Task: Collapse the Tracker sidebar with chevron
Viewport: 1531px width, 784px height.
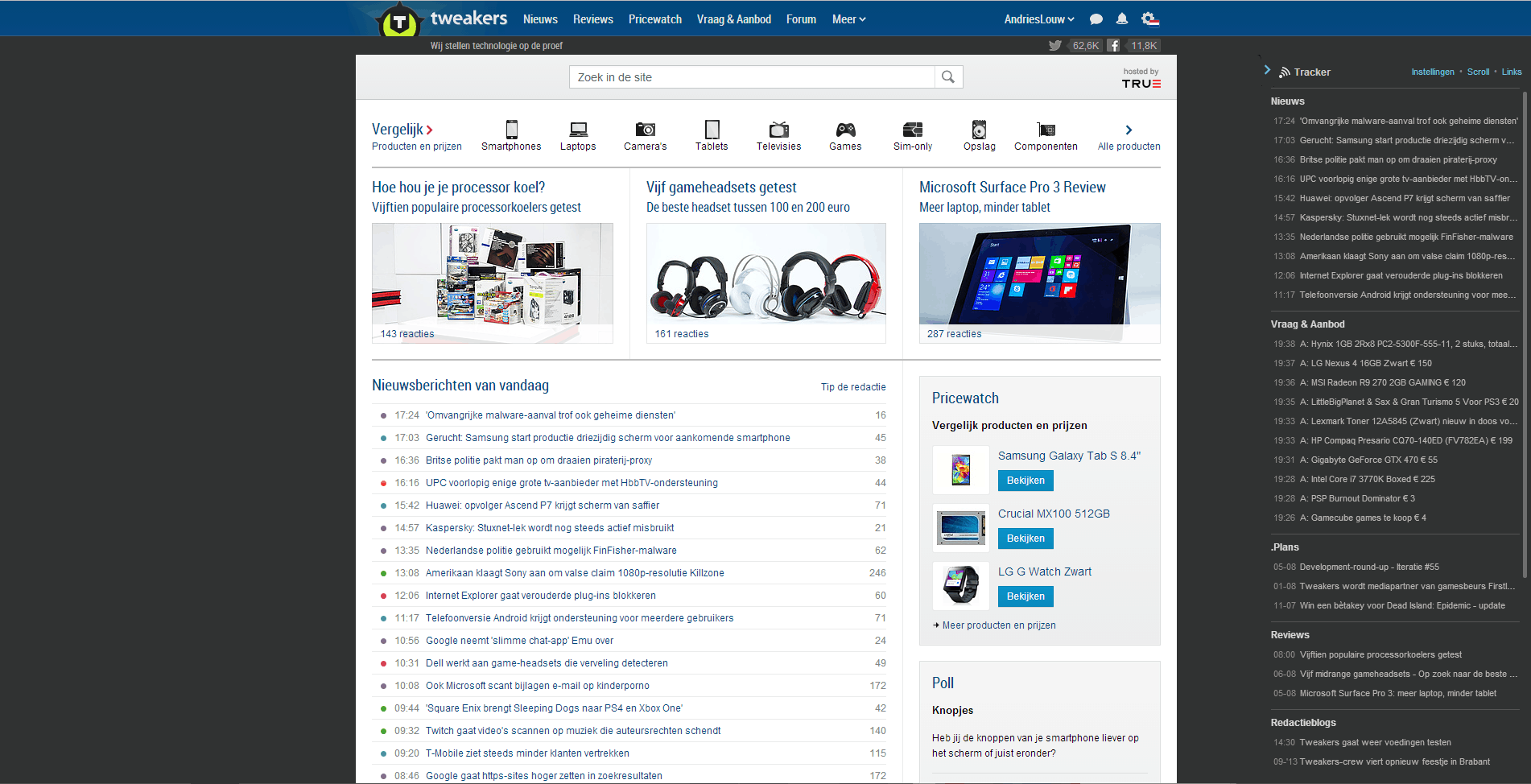Action: click(1267, 70)
